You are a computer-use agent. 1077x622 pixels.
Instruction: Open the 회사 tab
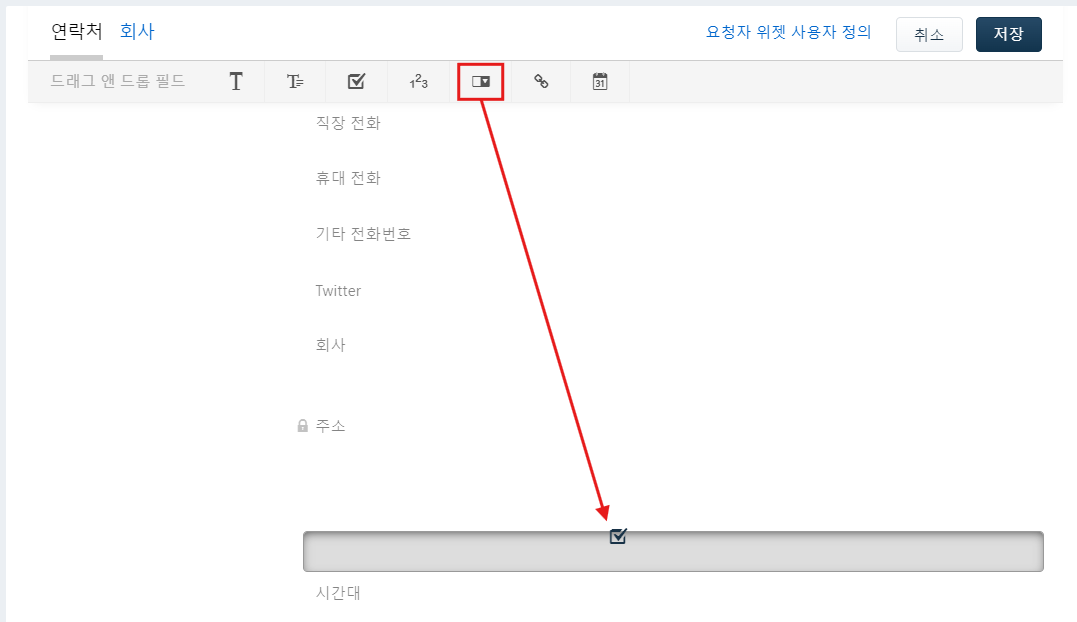137,32
